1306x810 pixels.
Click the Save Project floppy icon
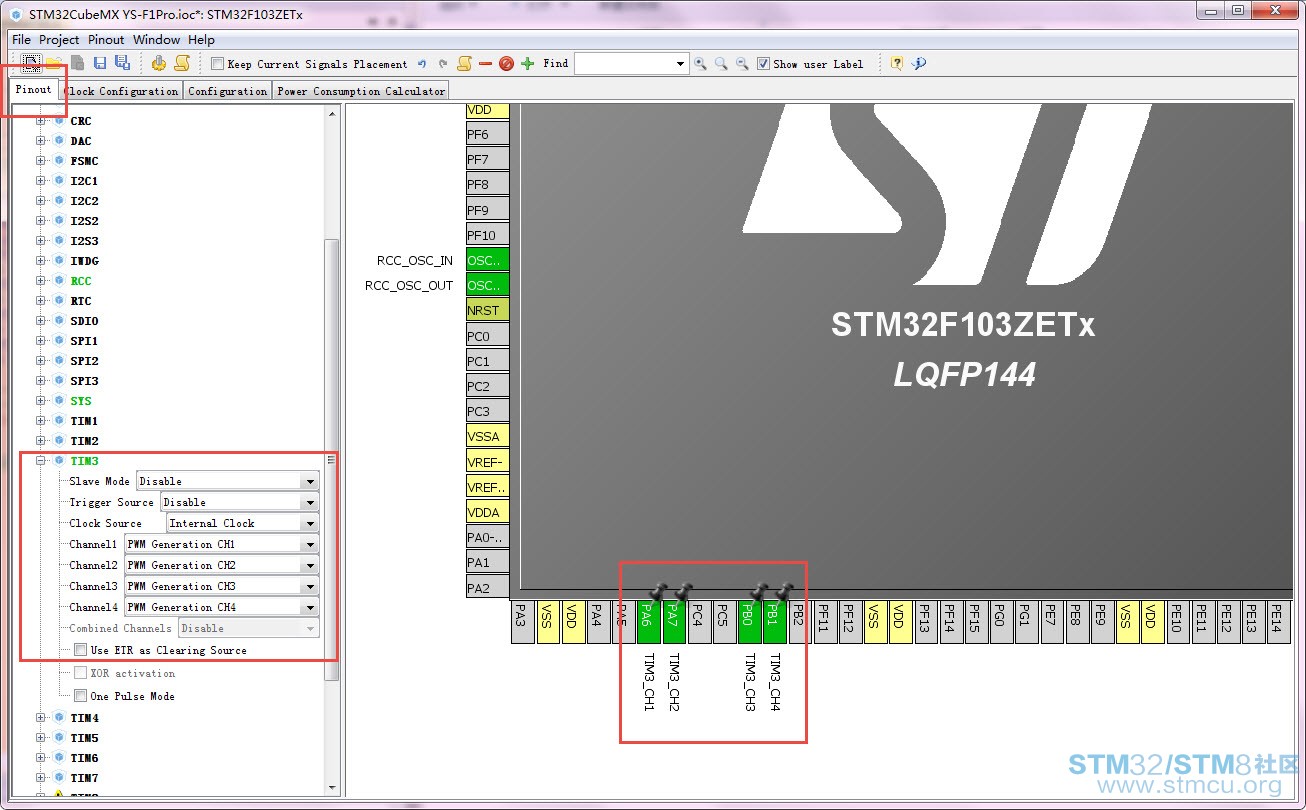click(100, 63)
